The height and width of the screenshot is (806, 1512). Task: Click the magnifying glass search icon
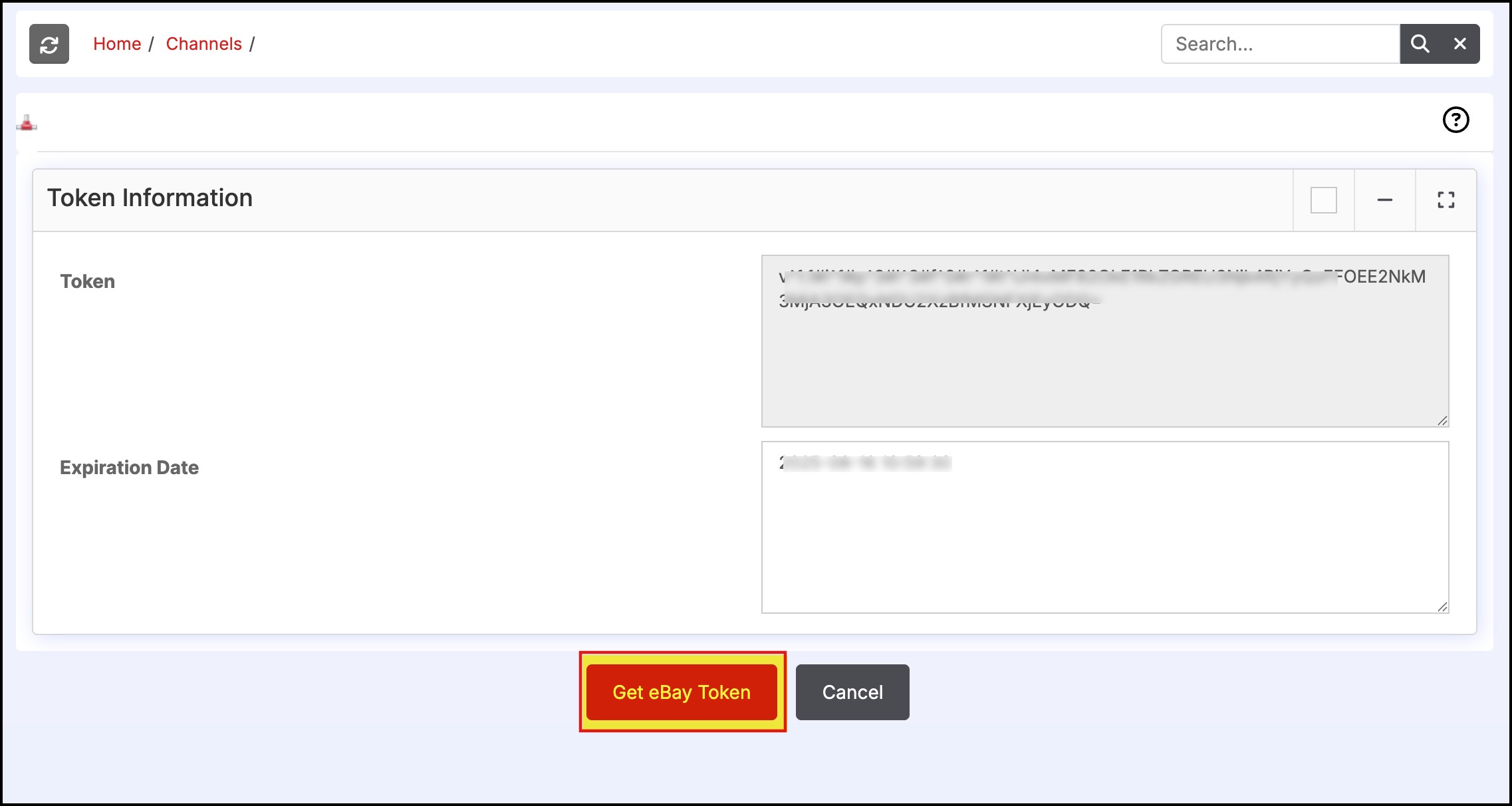(x=1420, y=44)
